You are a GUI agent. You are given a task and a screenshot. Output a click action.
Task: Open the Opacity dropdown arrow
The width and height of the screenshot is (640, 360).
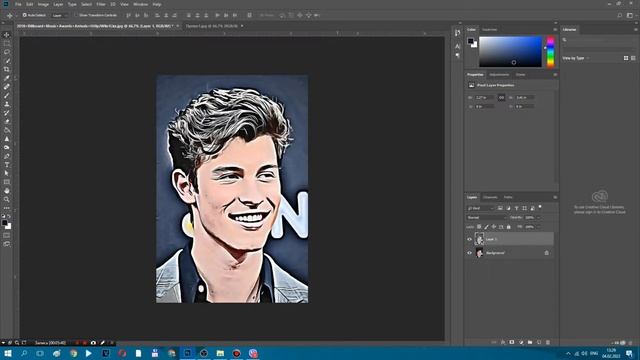[x=538, y=218]
